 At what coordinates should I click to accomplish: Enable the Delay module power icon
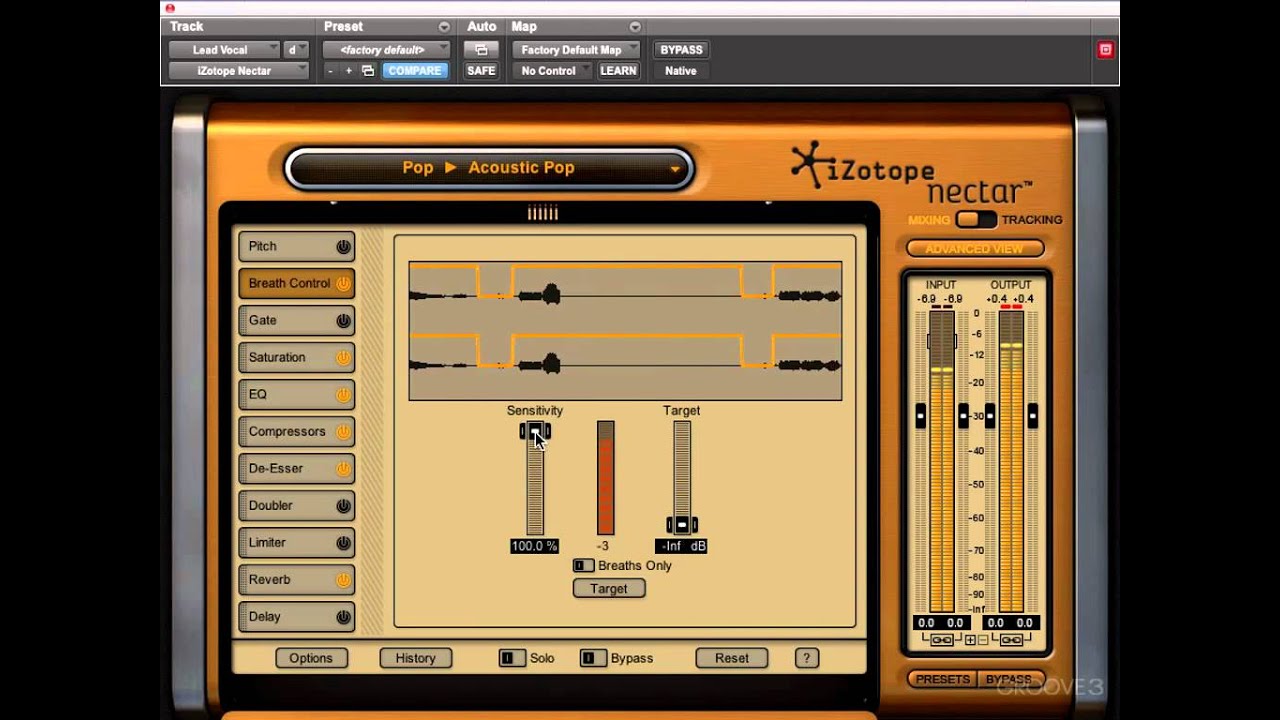tap(343, 616)
